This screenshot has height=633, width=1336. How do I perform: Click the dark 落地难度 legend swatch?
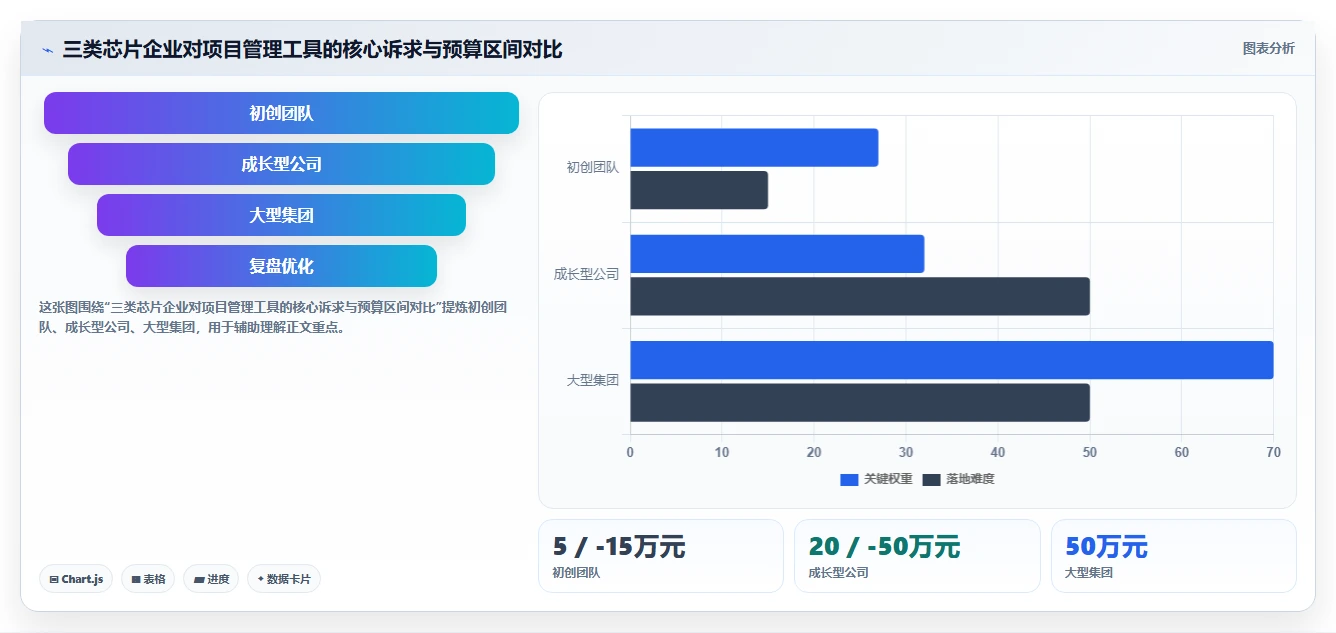click(x=931, y=479)
